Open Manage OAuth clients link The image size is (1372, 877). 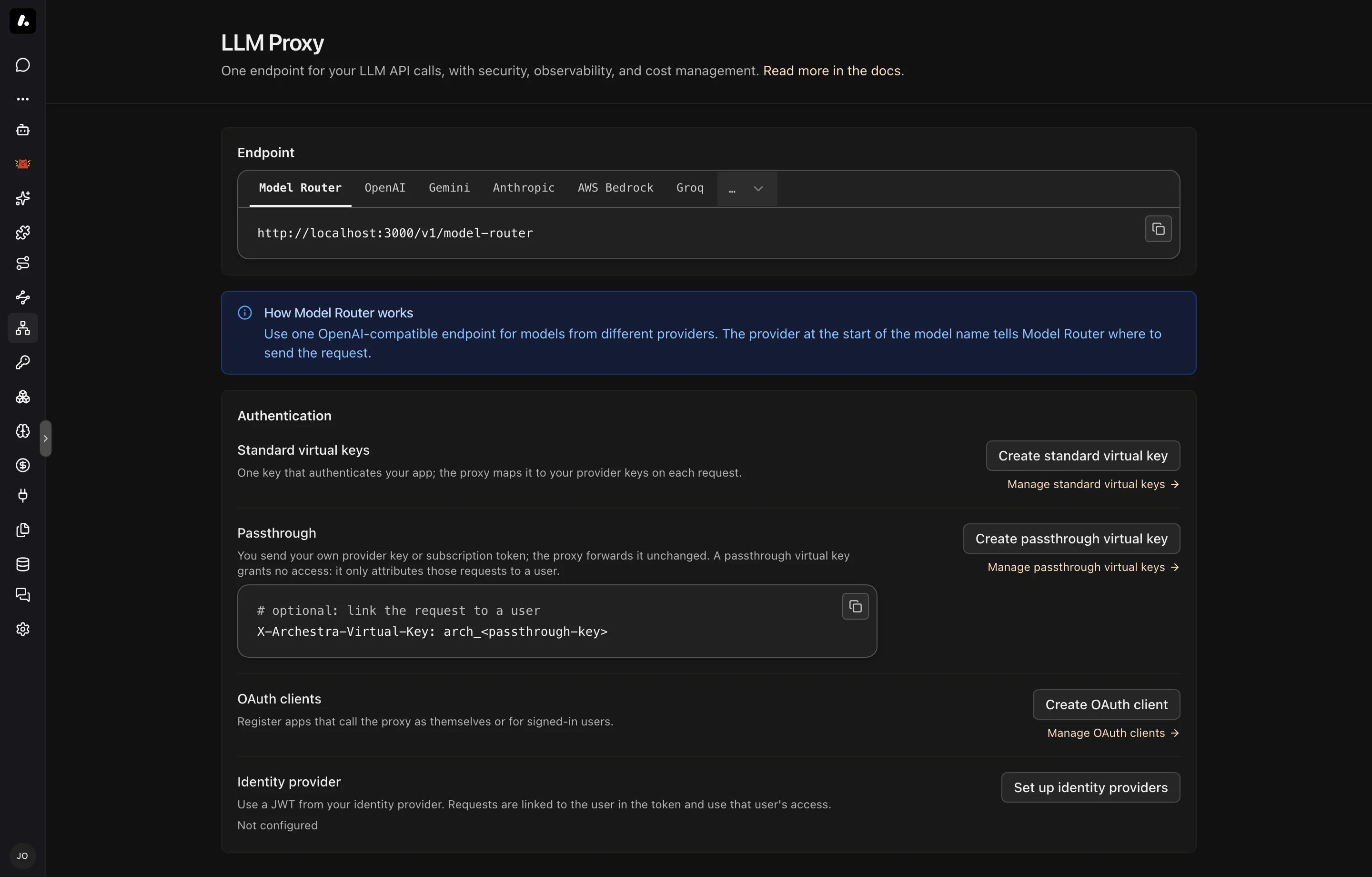coord(1113,734)
